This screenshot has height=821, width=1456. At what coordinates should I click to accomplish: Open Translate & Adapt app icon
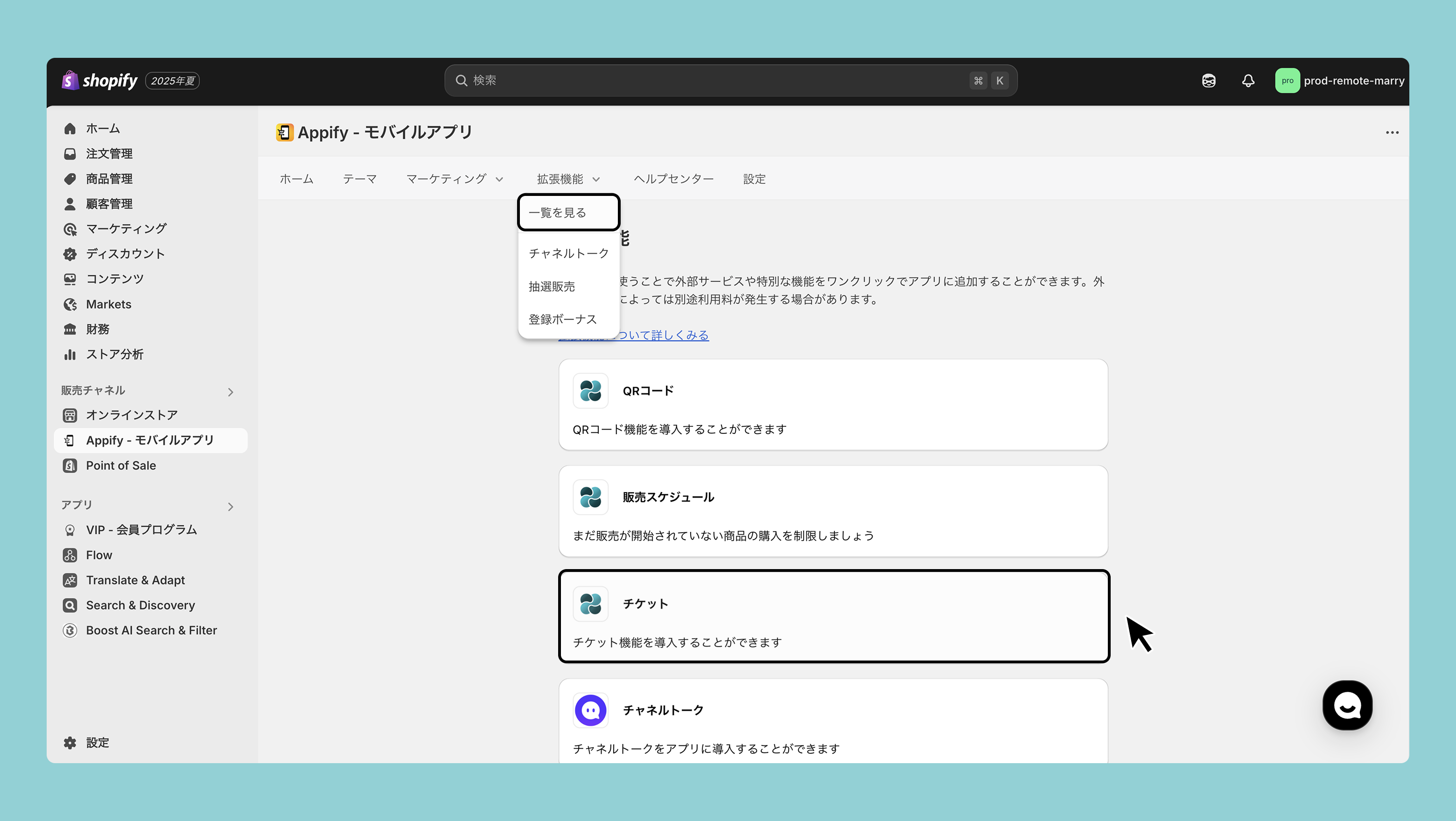click(x=70, y=580)
